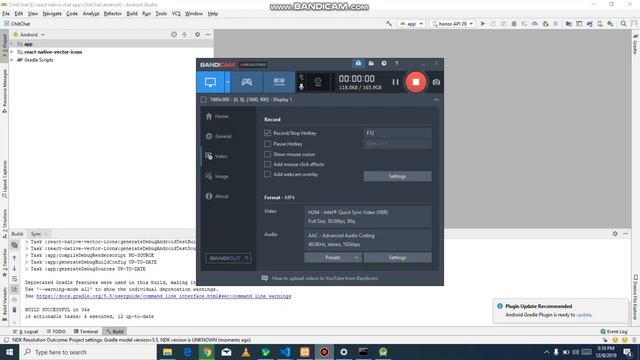The width and height of the screenshot is (640, 360).
Task: Toggle Record/Stop Hotkey checkbox
Action: click(267, 133)
